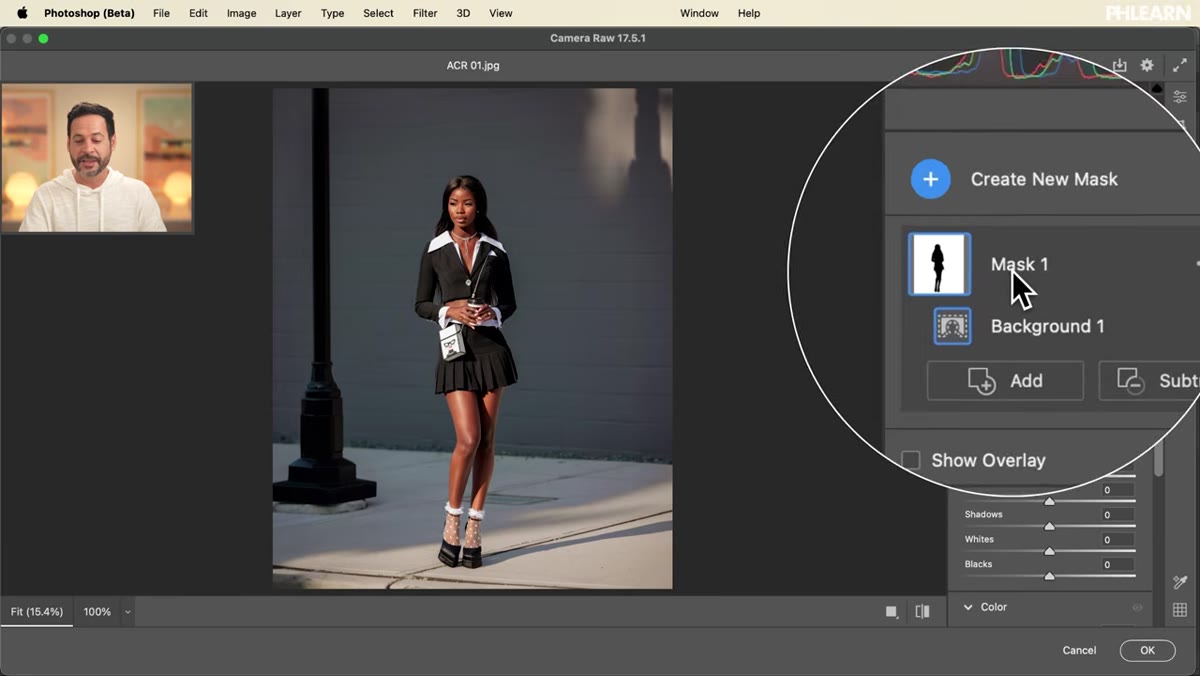Select the Edit sliders panel icon
1200x676 pixels.
tap(1180, 97)
